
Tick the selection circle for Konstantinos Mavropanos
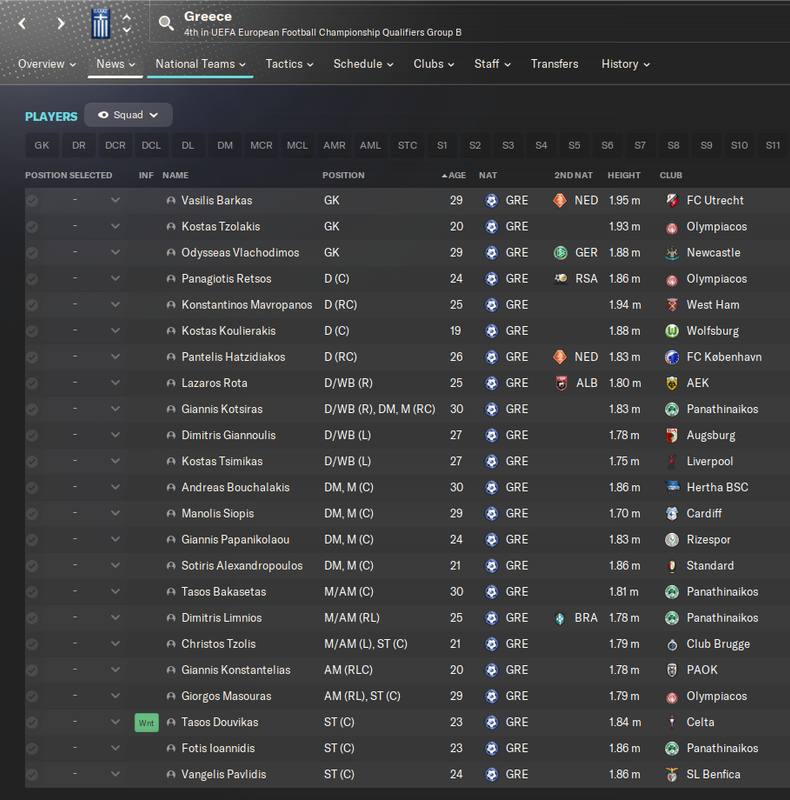(32, 305)
